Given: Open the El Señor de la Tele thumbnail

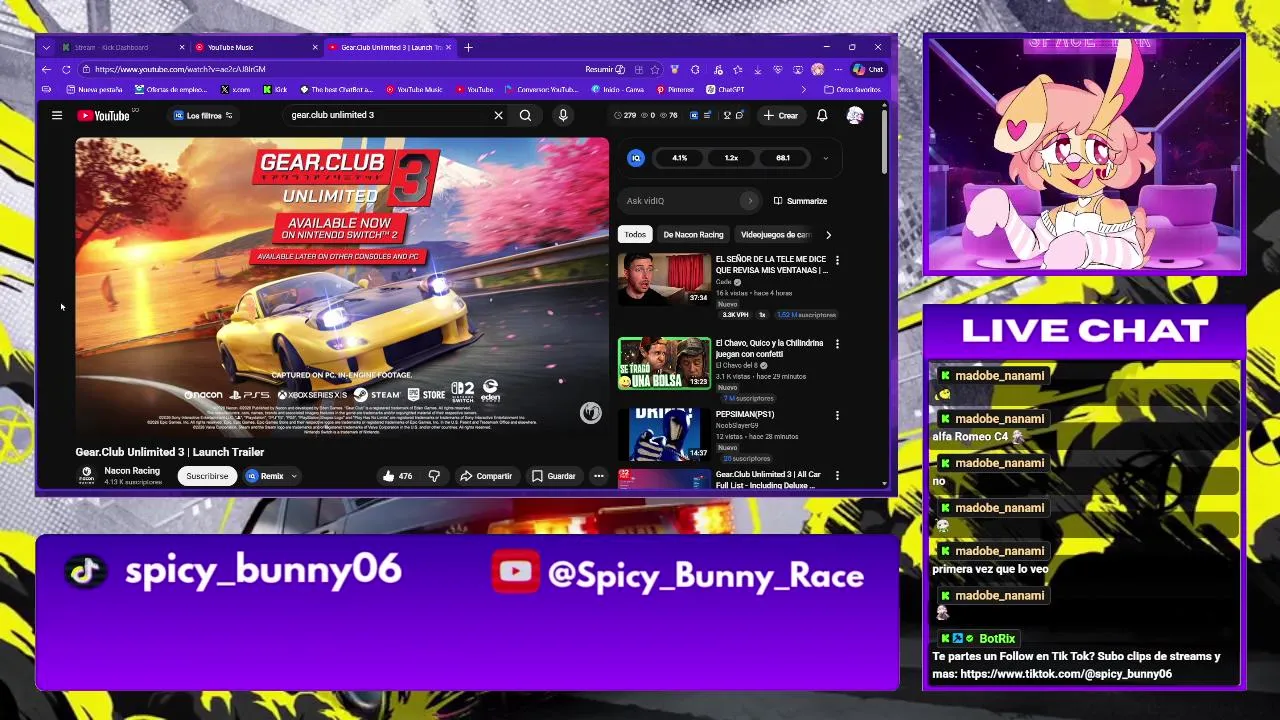Looking at the screenshot, I should click(664, 279).
